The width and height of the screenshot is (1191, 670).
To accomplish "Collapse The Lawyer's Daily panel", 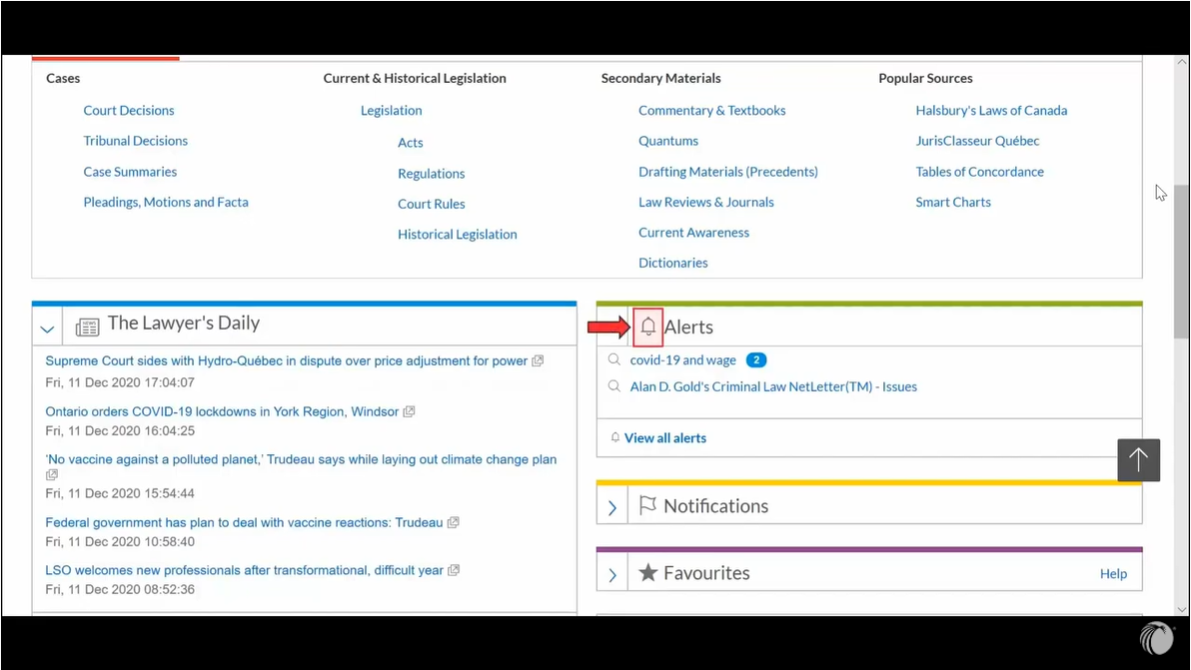I will click(x=47, y=329).
